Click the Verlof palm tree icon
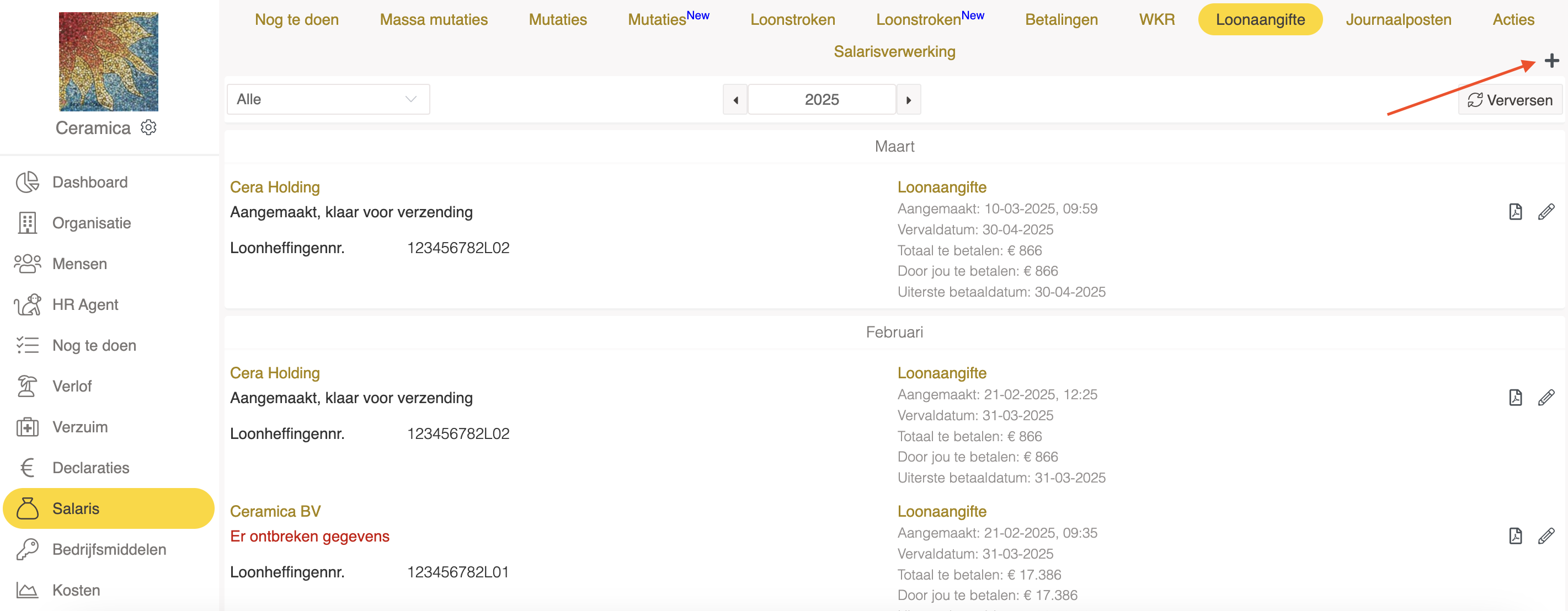 click(x=28, y=386)
